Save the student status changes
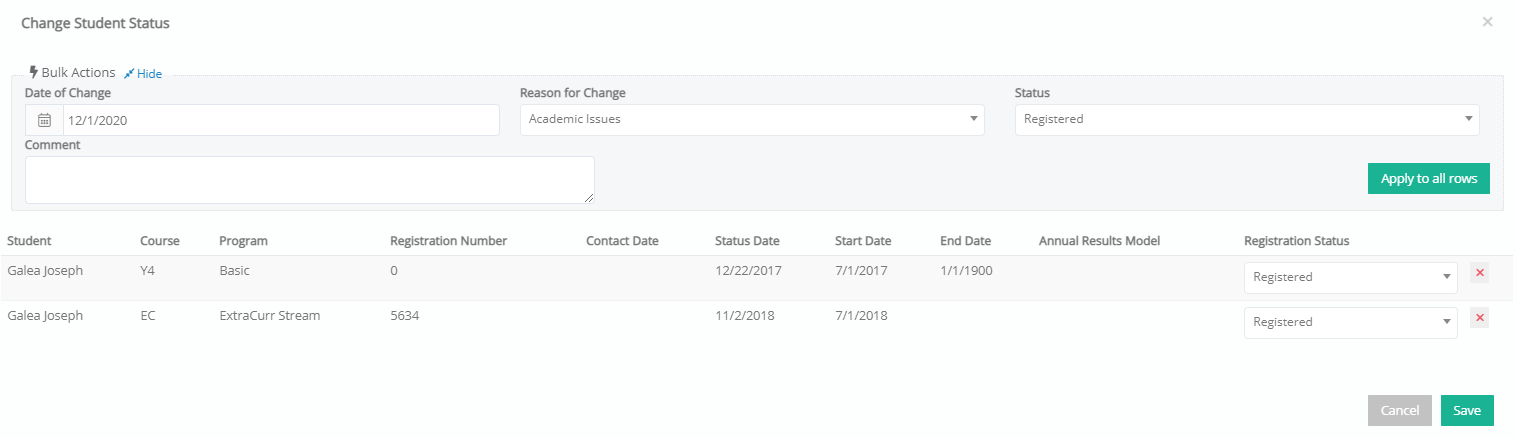This screenshot has height=438, width=1517. 1467,411
